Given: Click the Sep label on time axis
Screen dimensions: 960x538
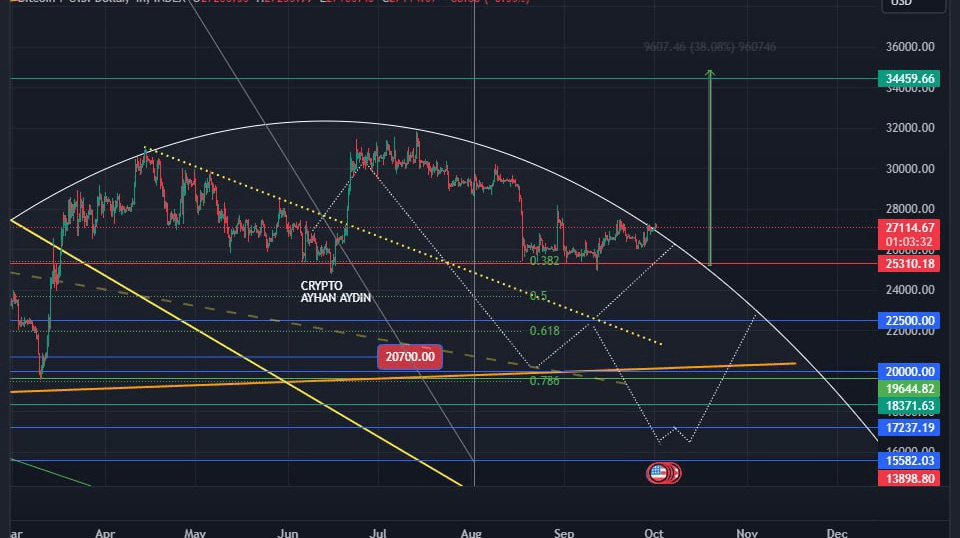Looking at the screenshot, I should [x=564, y=533].
